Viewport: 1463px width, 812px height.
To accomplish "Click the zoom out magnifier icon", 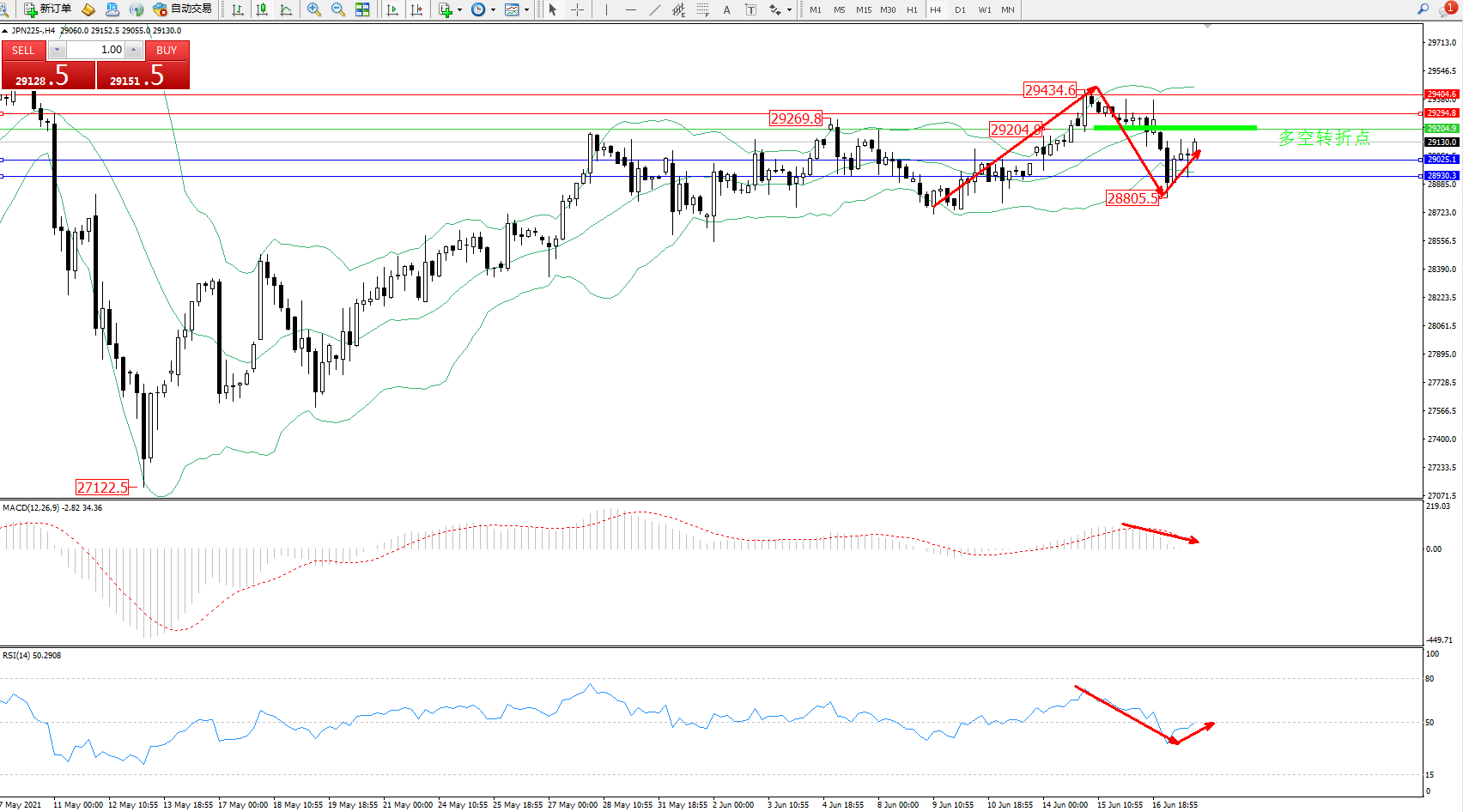I will (338, 9).
